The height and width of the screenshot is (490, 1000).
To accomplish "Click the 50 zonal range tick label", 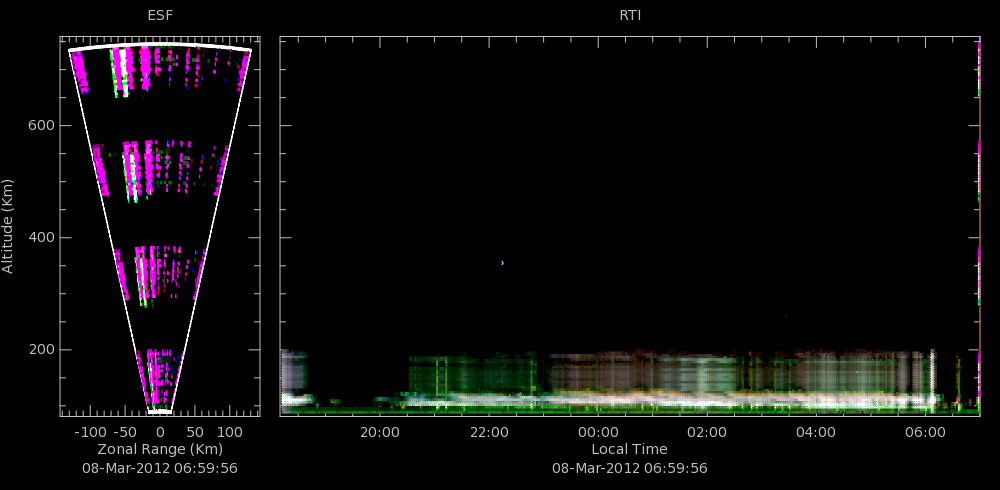I will tap(195, 431).
